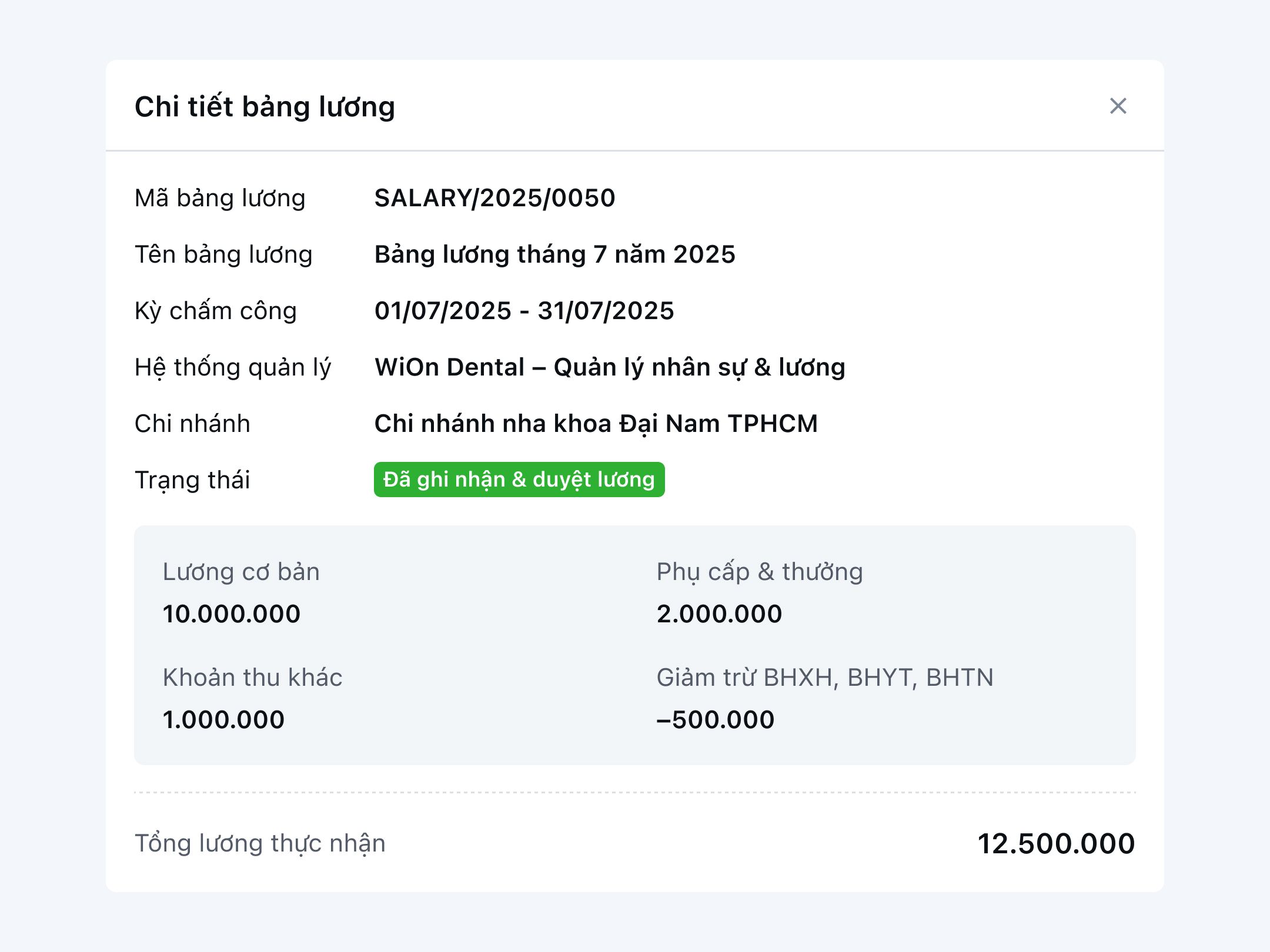Click the timekeeping period date range

(x=524, y=311)
